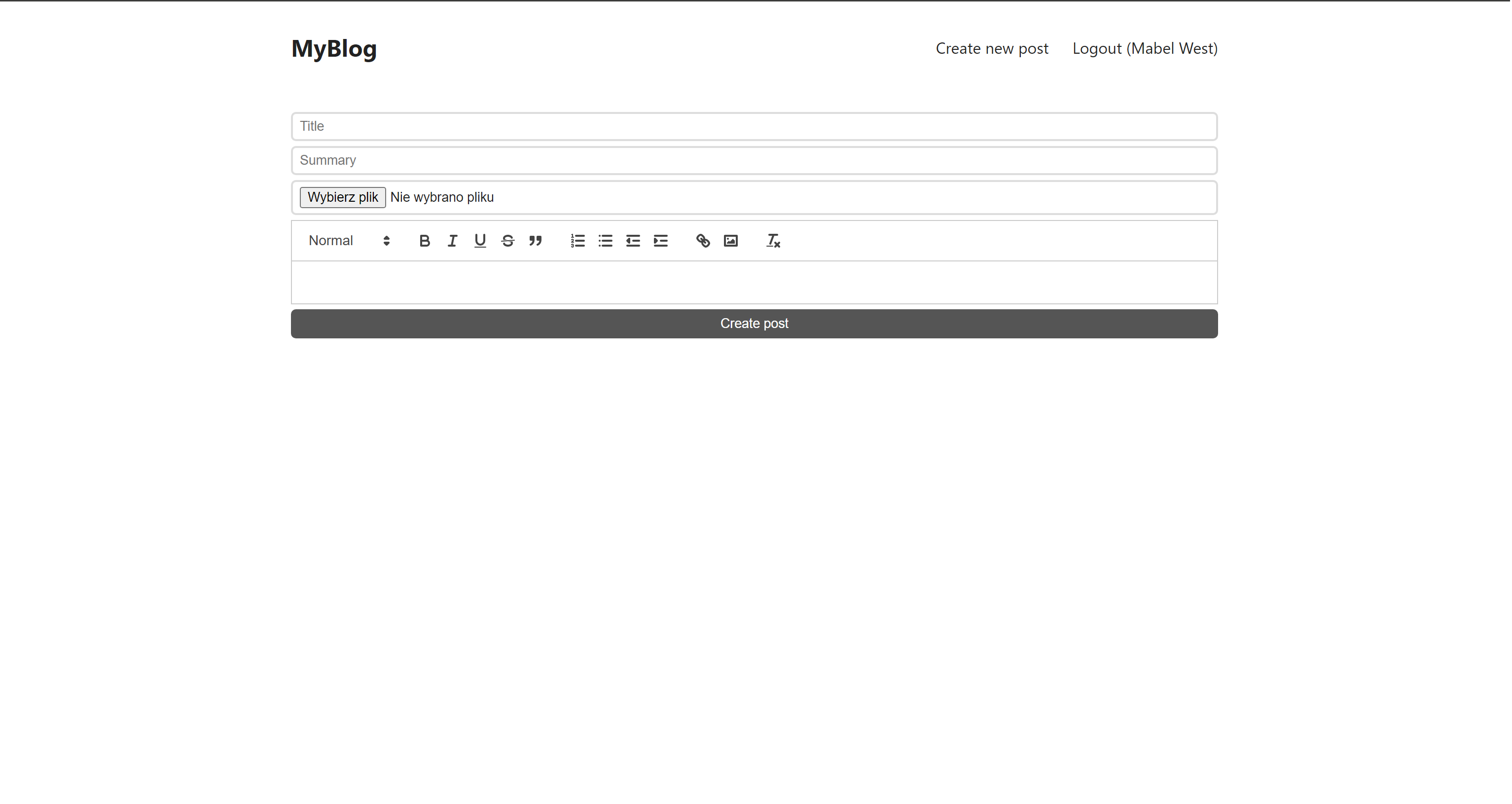This screenshot has width=1512, height=804.
Task: Click into the Title field
Action: tap(754, 126)
